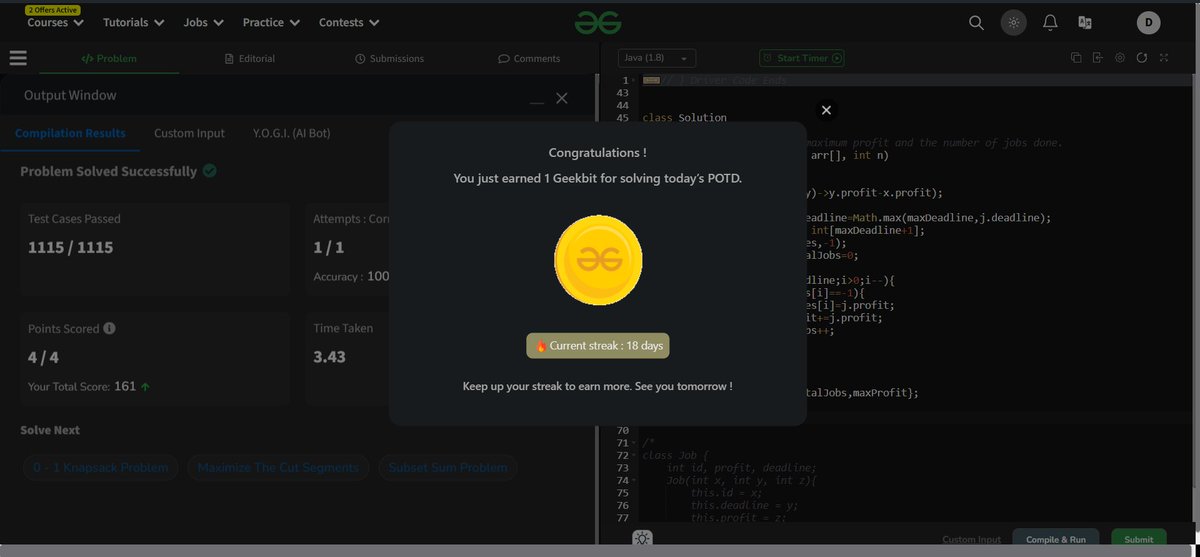Image resolution: width=1200 pixels, height=557 pixels.
Task: Expand the Jobs menu
Action: [203, 22]
